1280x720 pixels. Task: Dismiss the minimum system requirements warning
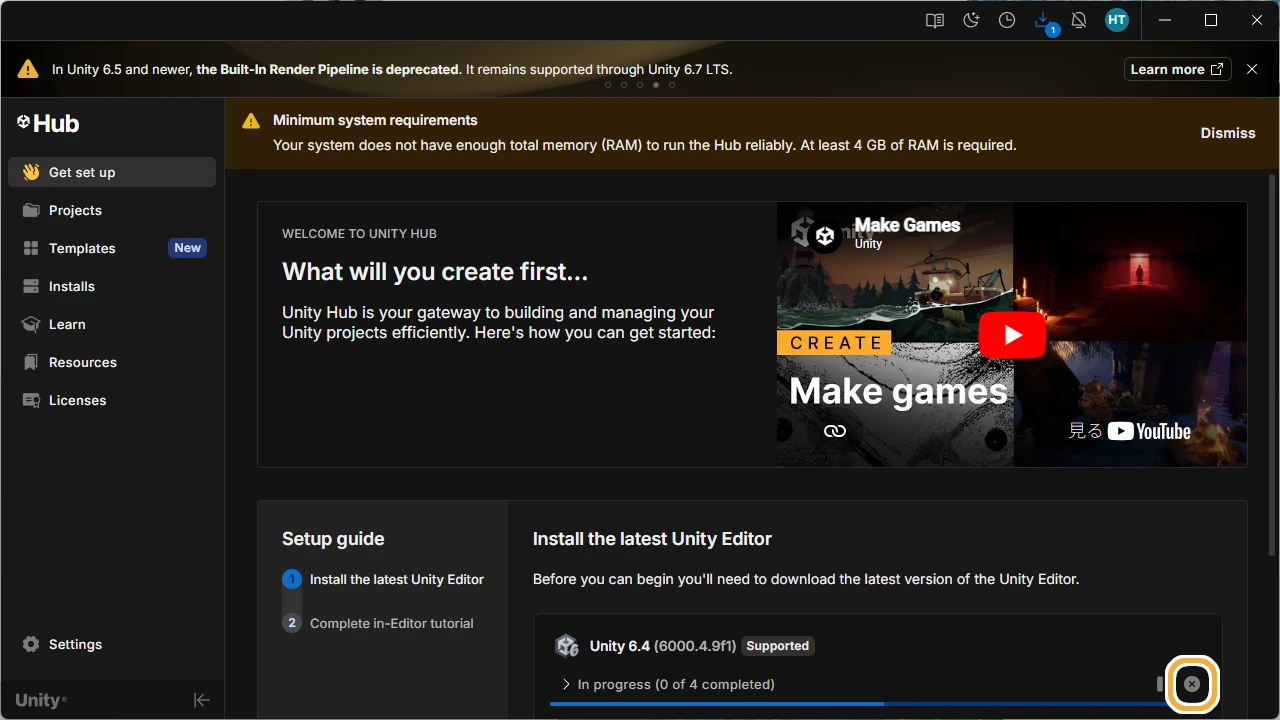(1228, 133)
